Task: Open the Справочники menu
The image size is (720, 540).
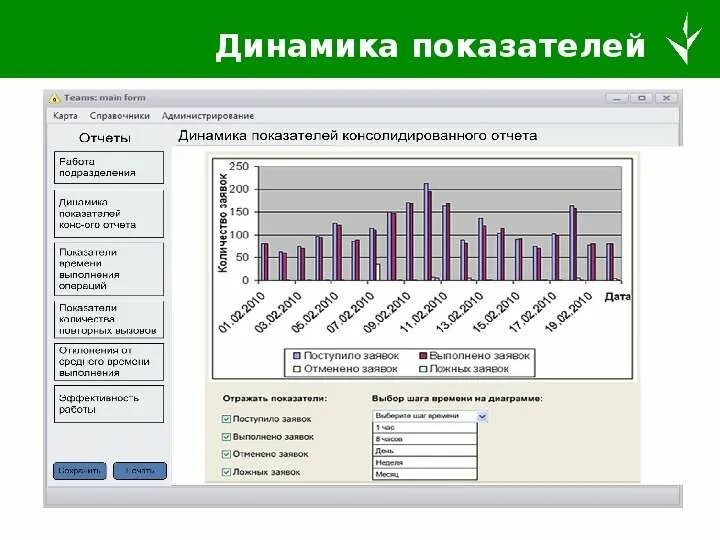Action: point(120,116)
